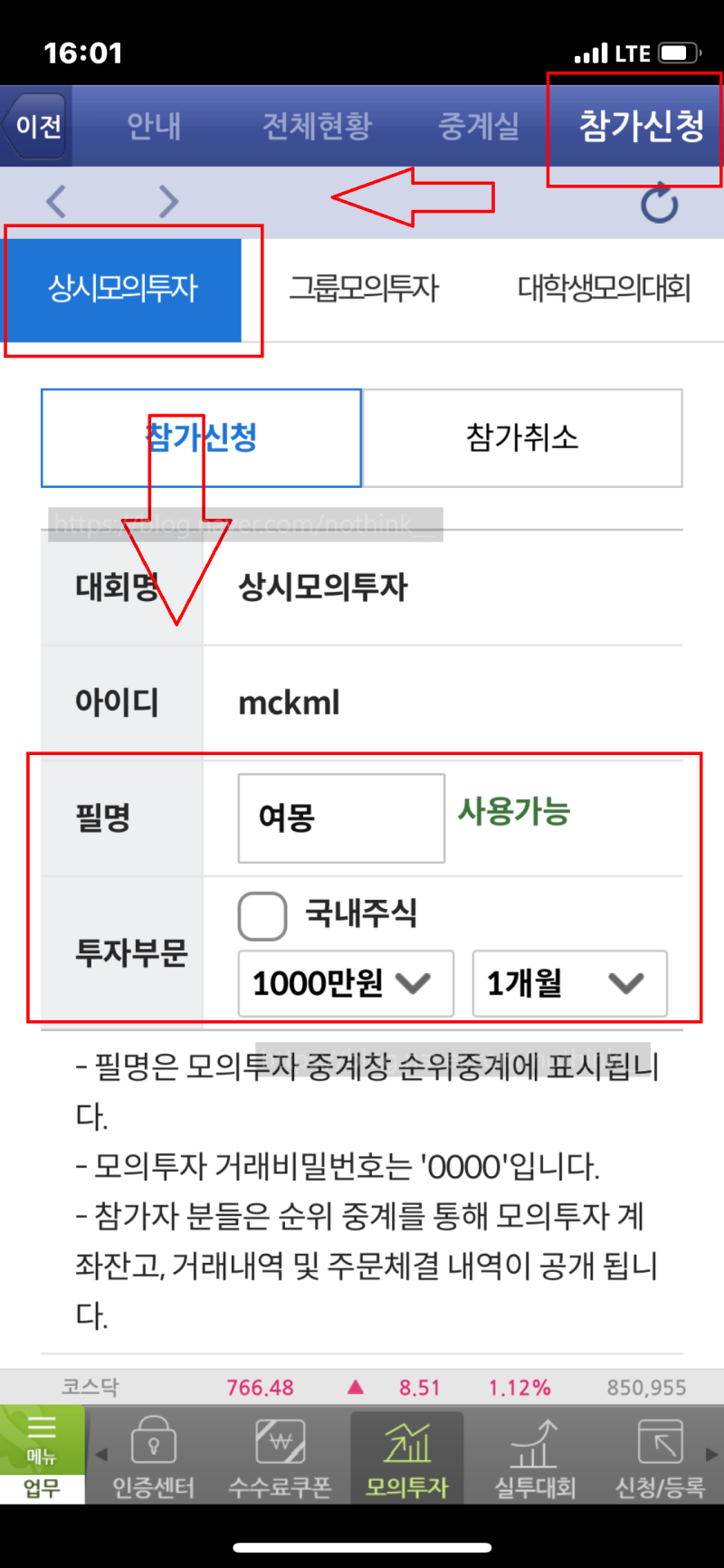This screenshot has height=1568, width=724.
Task: Enable the 국내주식 checkbox
Action: point(262,915)
